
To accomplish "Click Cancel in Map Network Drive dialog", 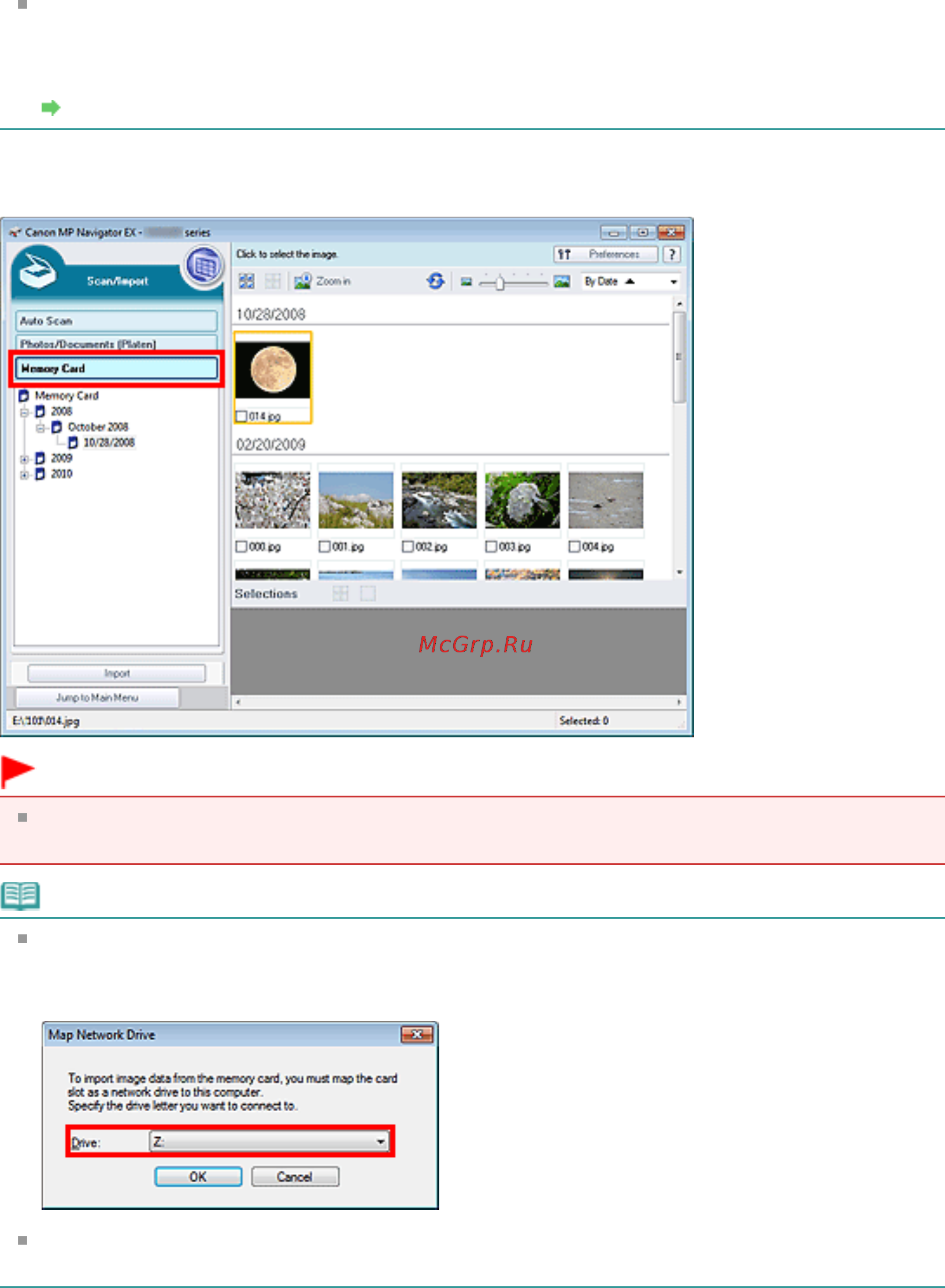I will pos(295,1177).
